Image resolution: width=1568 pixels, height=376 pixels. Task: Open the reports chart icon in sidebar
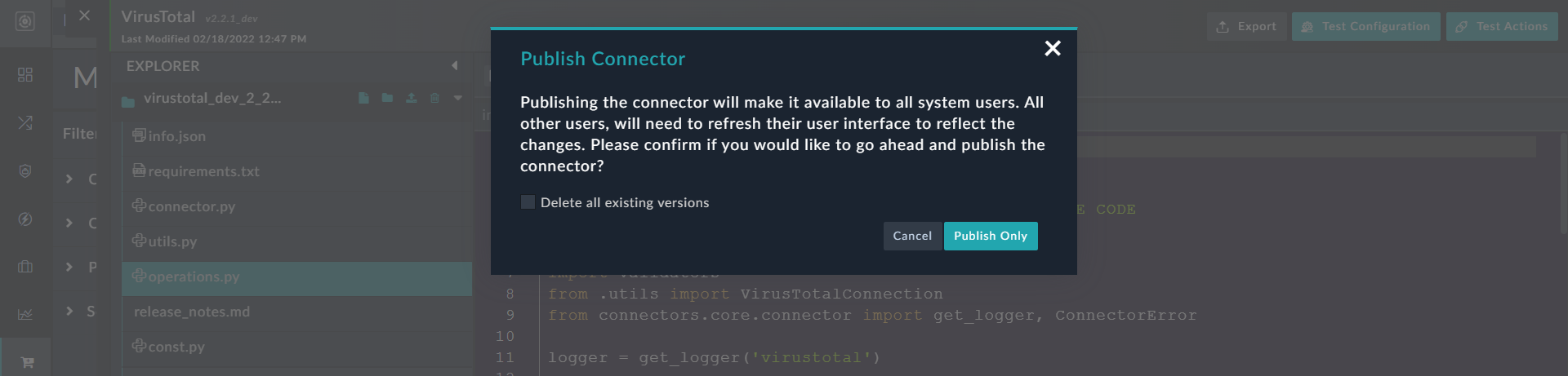coord(25,314)
